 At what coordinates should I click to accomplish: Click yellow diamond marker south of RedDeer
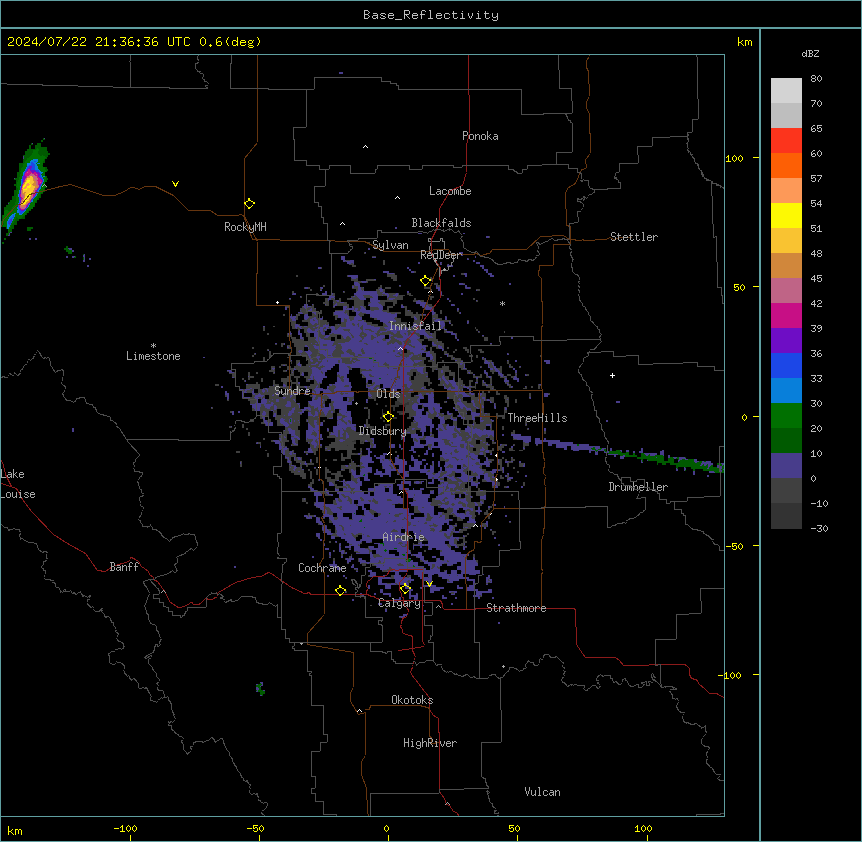(x=426, y=281)
